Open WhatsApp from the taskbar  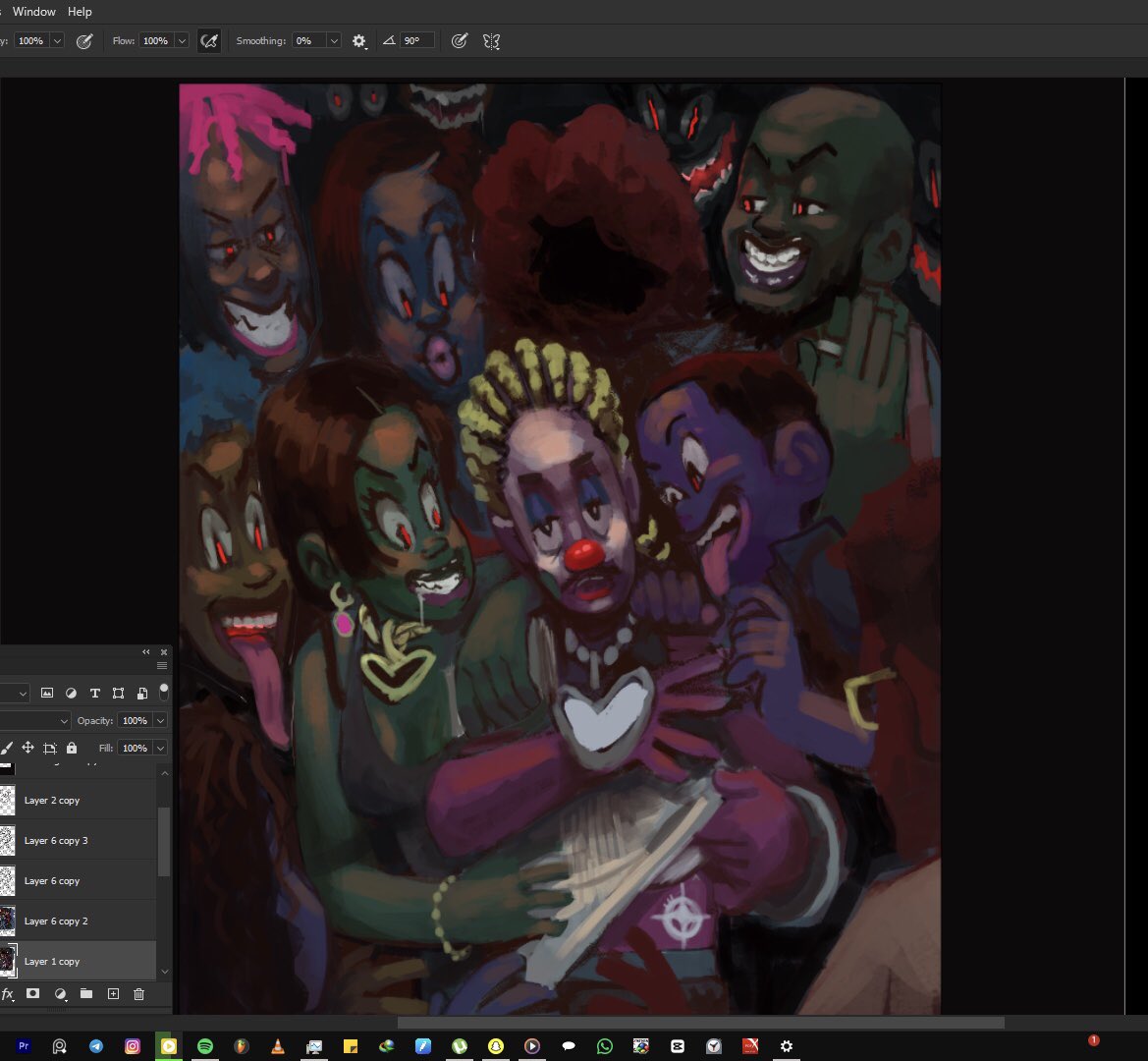coord(605,1045)
